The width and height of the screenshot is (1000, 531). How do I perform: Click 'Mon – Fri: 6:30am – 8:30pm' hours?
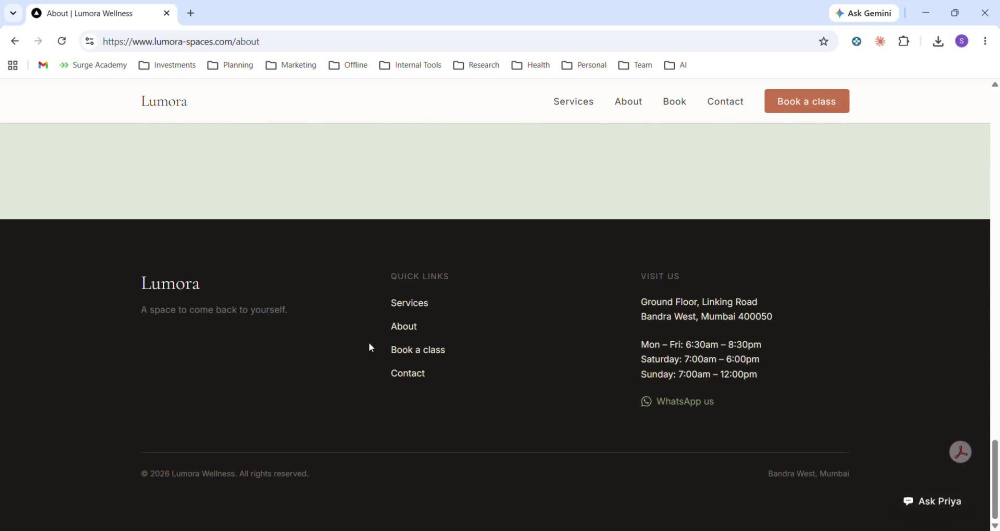[701, 345]
